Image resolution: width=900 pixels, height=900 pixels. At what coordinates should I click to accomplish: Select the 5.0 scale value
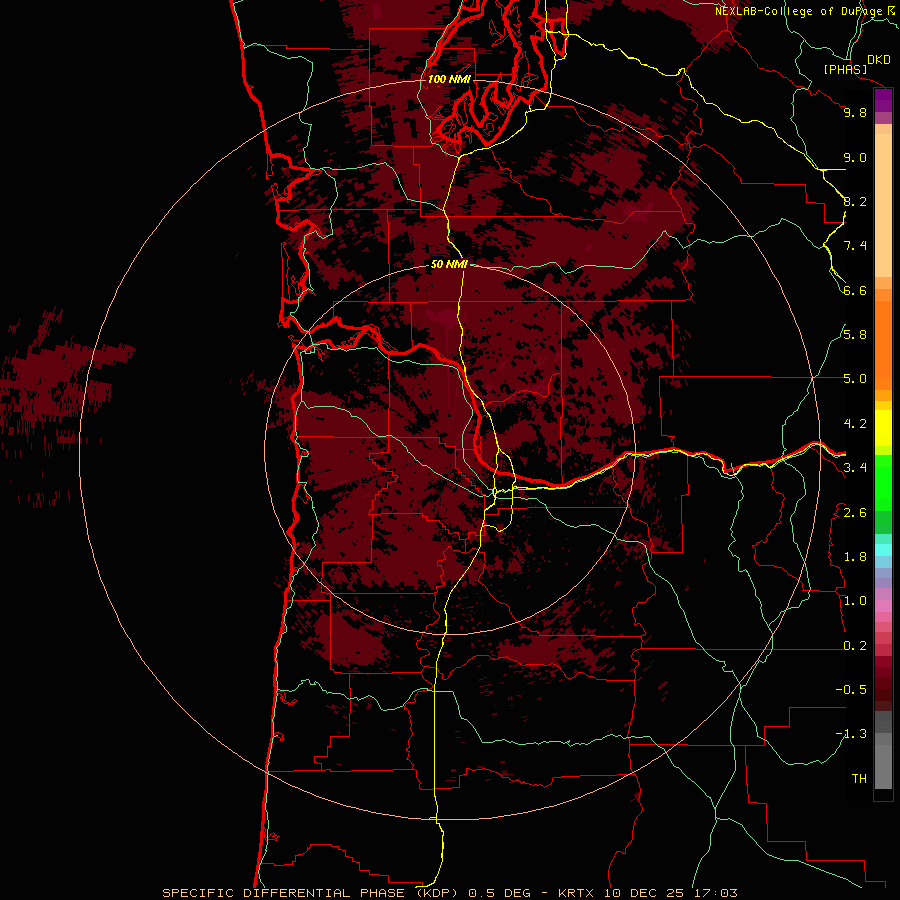tap(855, 379)
